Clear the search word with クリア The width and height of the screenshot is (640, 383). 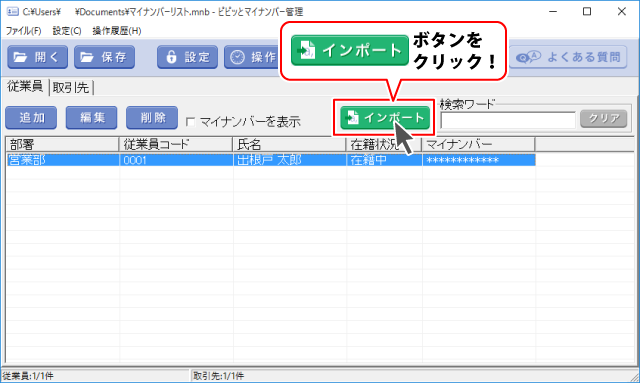(604, 118)
